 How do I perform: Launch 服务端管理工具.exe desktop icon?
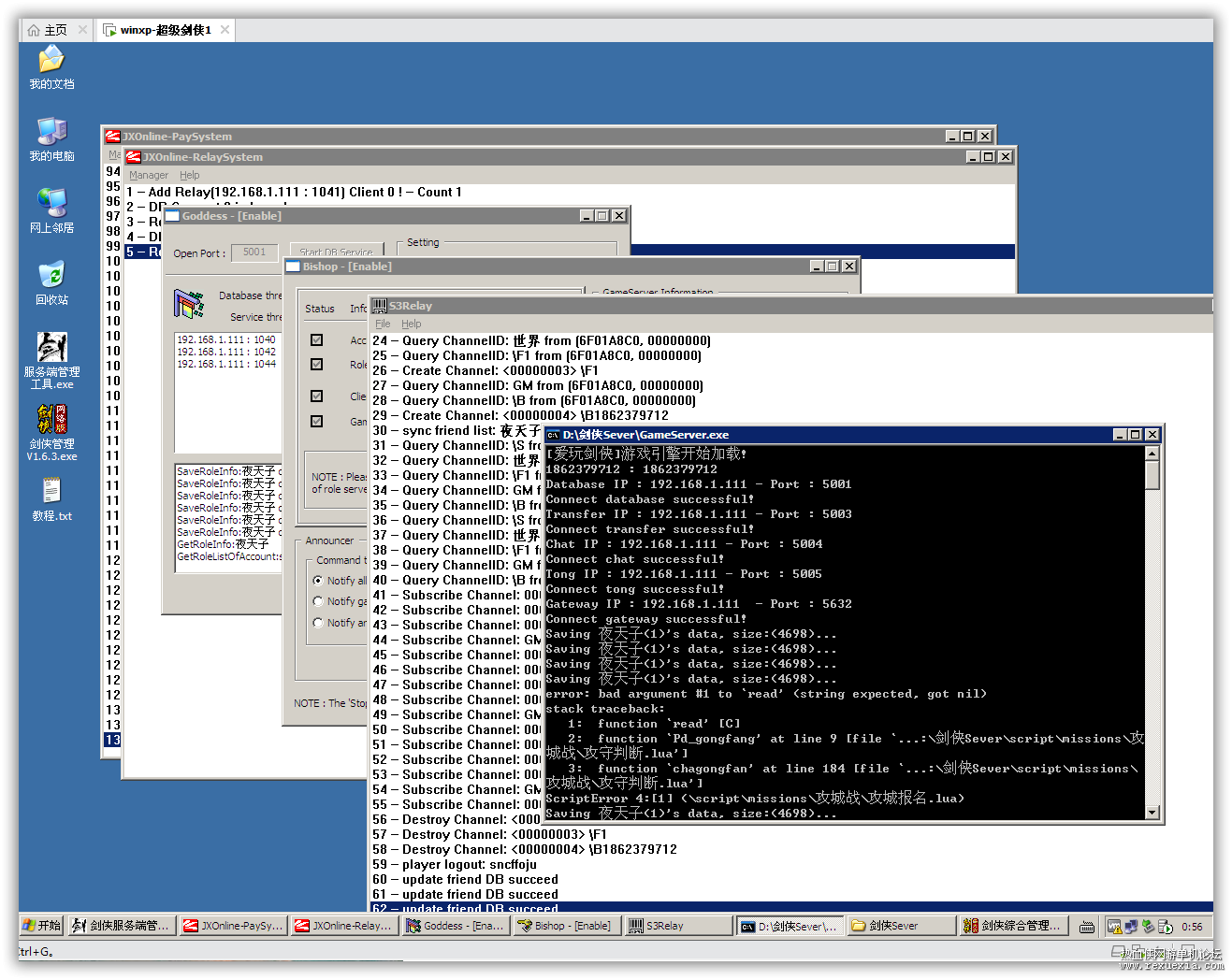tap(51, 348)
